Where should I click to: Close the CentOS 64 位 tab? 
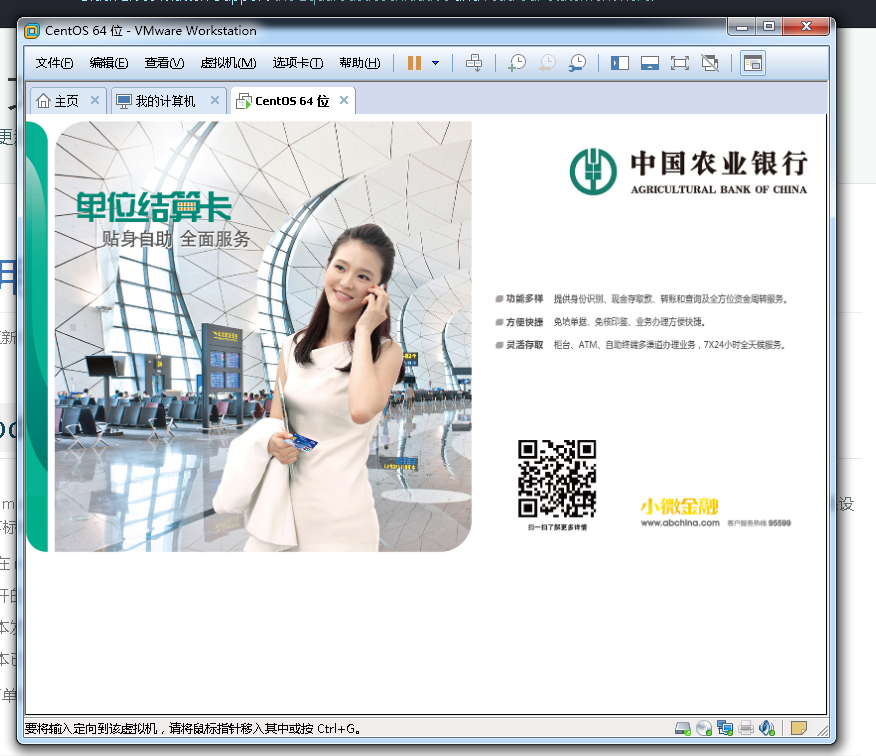pyautogui.click(x=343, y=100)
